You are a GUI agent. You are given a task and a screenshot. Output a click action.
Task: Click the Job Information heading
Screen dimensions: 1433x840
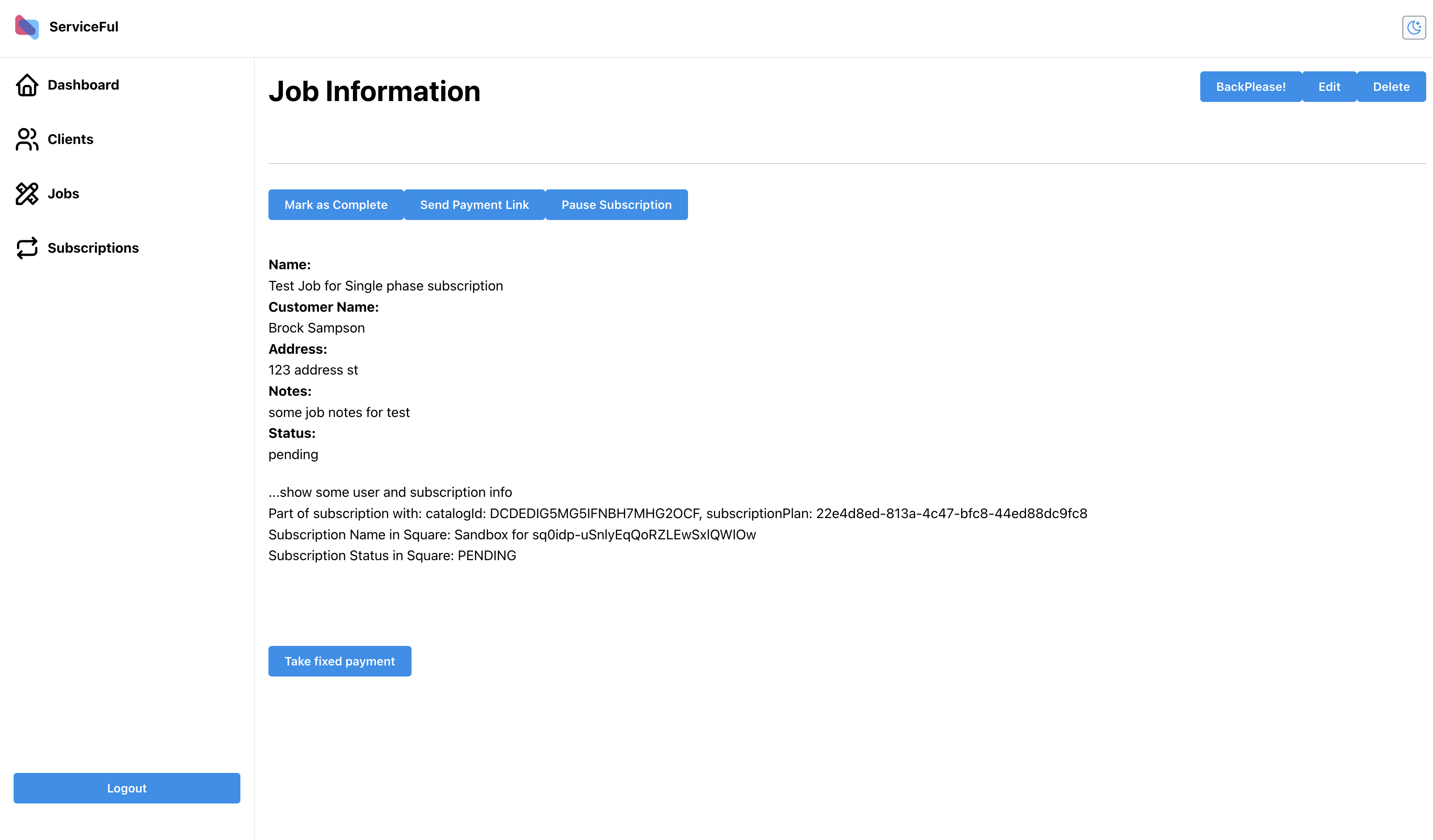point(374,92)
